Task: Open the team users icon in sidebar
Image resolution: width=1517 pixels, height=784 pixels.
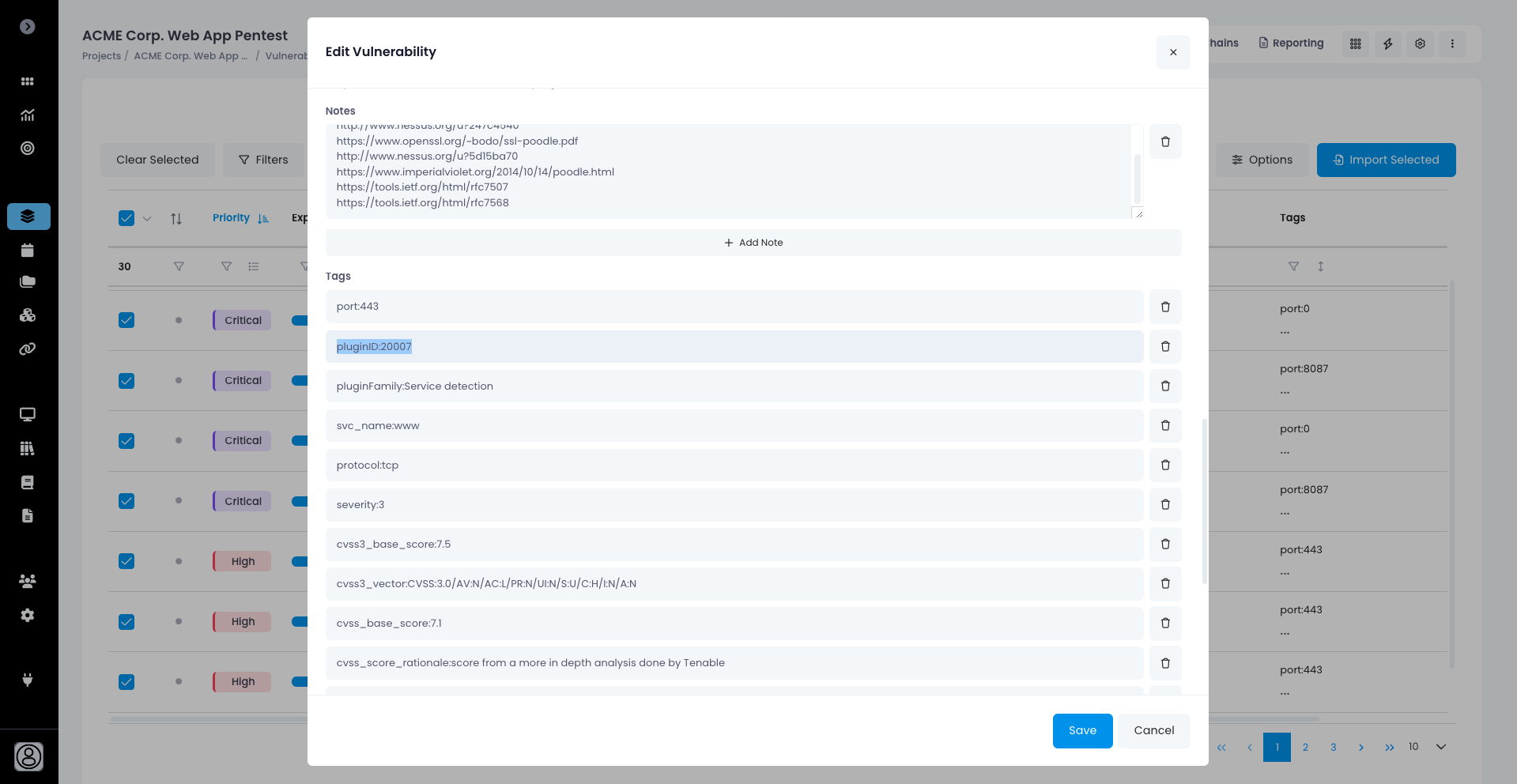Action: click(x=28, y=581)
